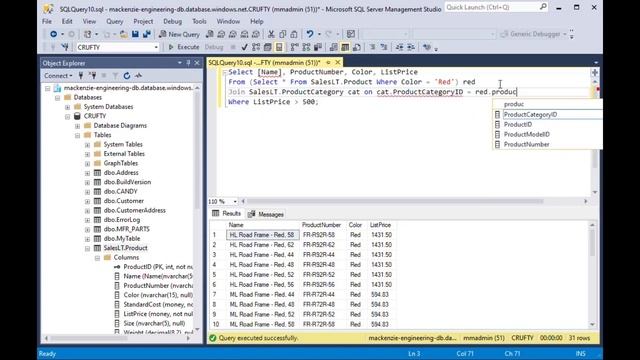Collapse the Databases tree node
The image size is (640, 360).
coord(58,98)
